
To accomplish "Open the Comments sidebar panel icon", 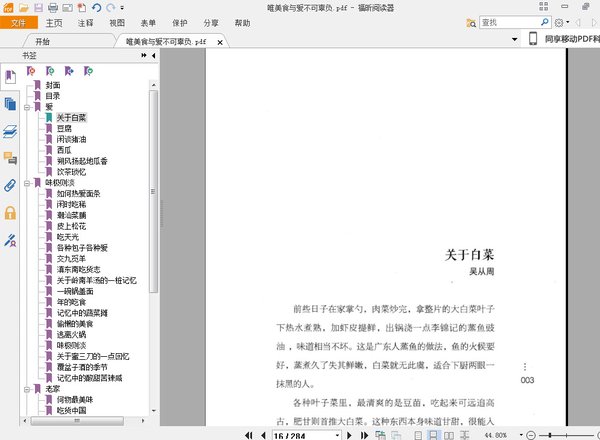I will coord(10,158).
